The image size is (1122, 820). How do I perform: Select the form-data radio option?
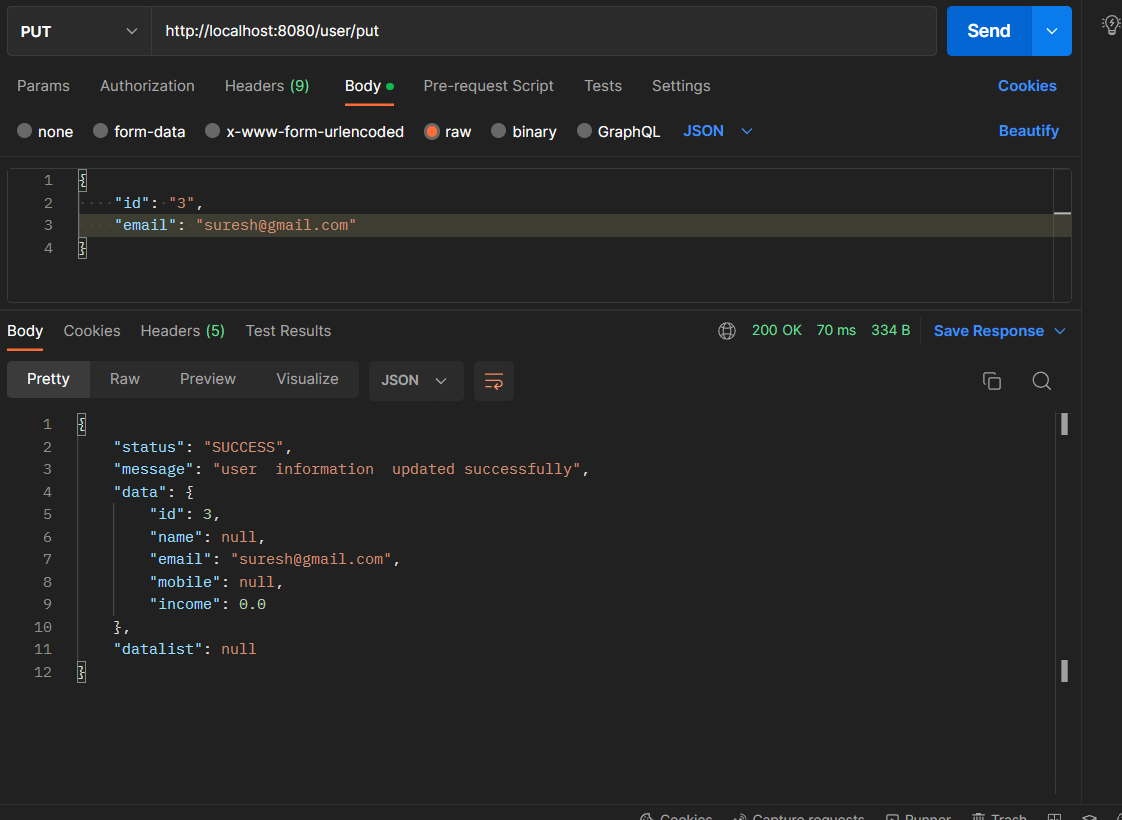tap(100, 131)
